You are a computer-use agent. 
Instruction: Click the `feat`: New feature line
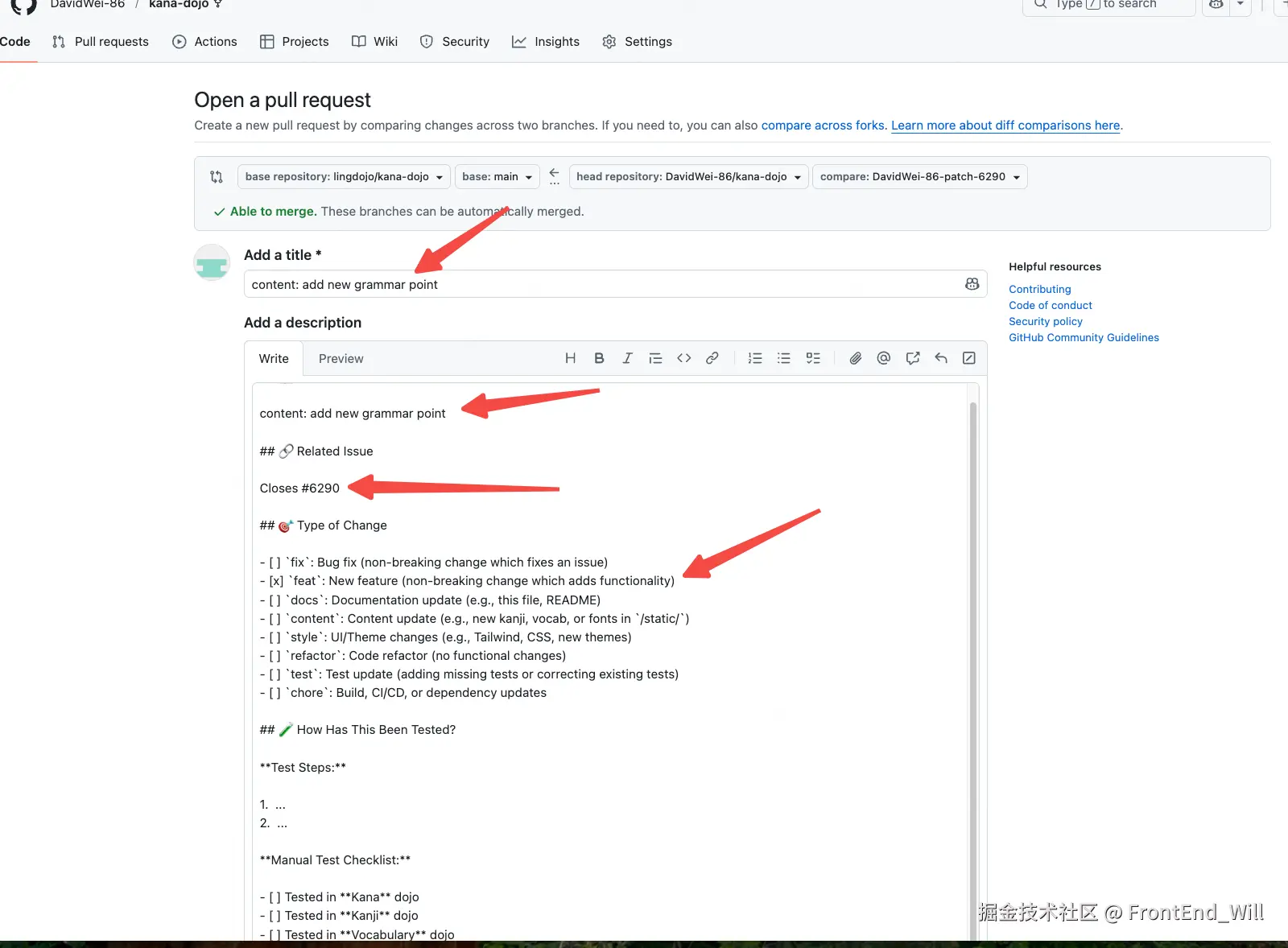click(467, 581)
